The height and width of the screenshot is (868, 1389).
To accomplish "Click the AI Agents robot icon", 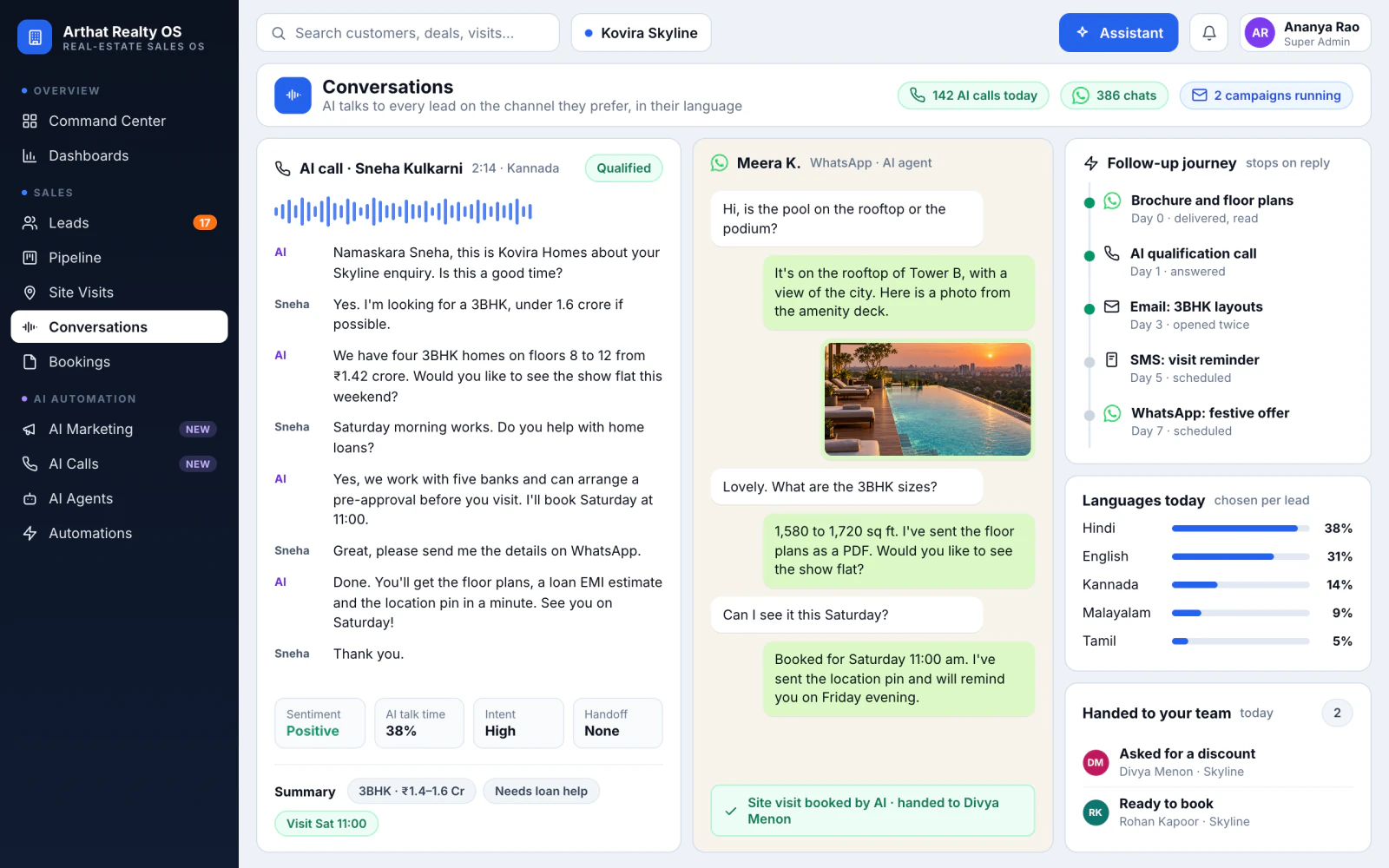I will (30, 499).
